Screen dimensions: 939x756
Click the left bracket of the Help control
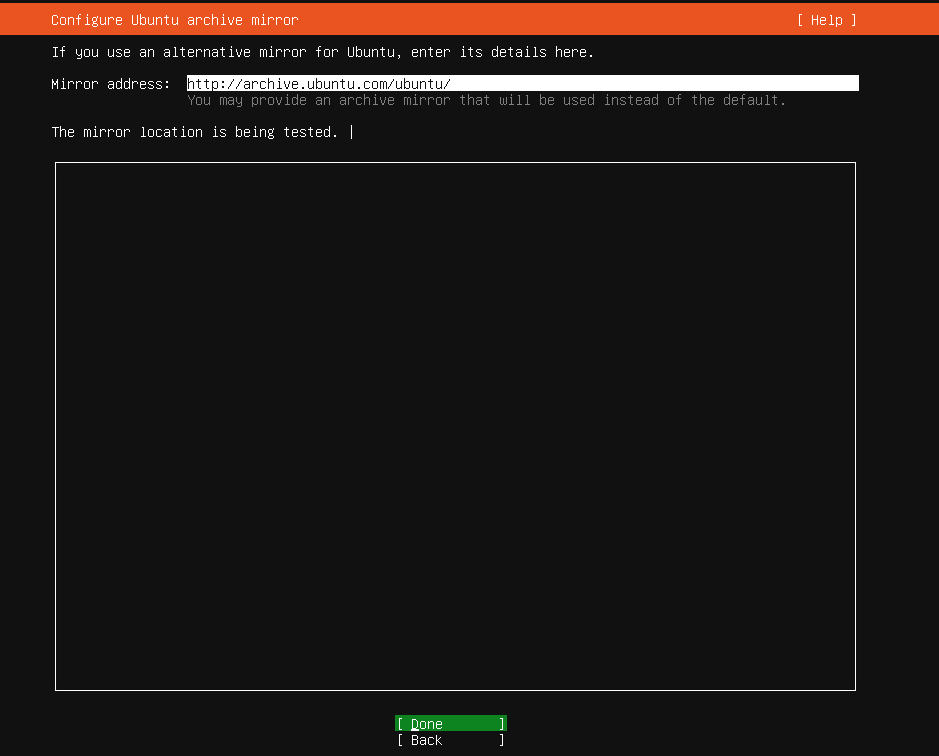[x=800, y=19]
